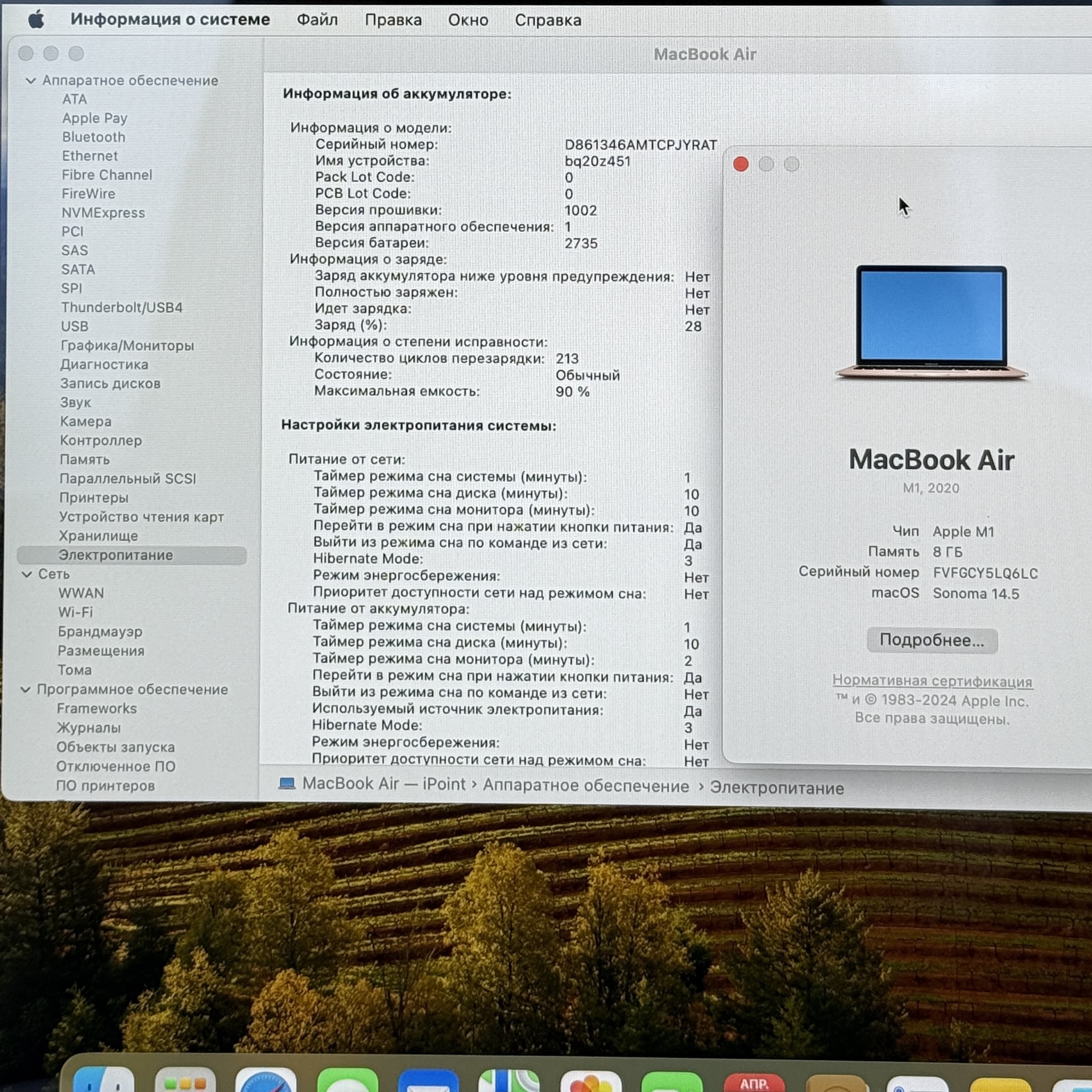Click the cycle count value 213
This screenshot has height=1092, width=1092.
(567, 359)
